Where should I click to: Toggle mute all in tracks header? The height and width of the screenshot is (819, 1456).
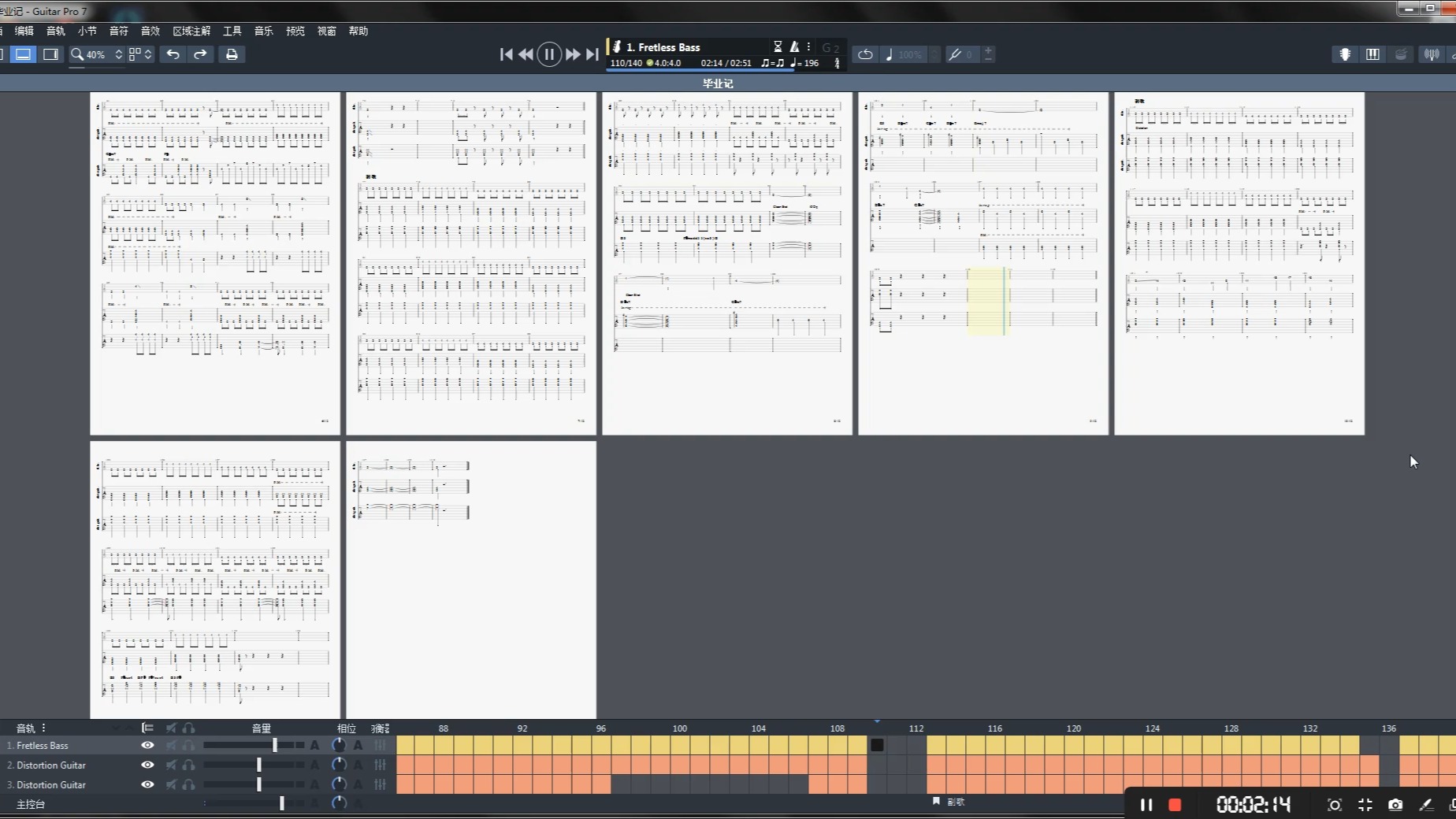click(171, 728)
